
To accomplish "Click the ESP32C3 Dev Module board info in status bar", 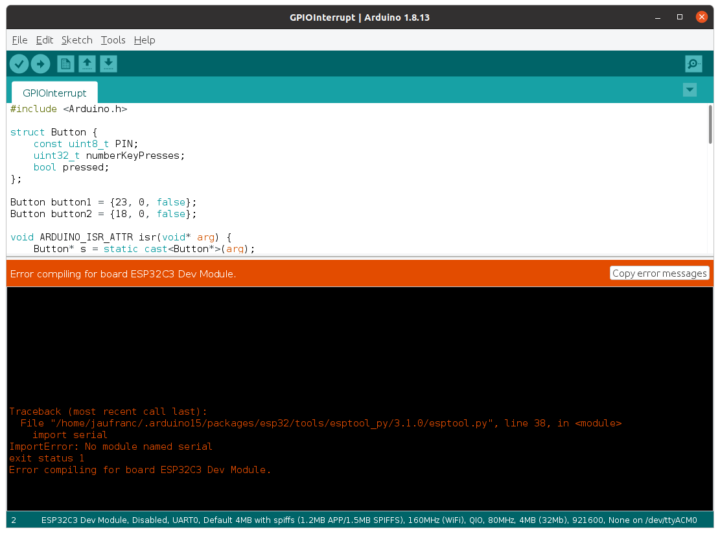I will [x=369, y=520].
